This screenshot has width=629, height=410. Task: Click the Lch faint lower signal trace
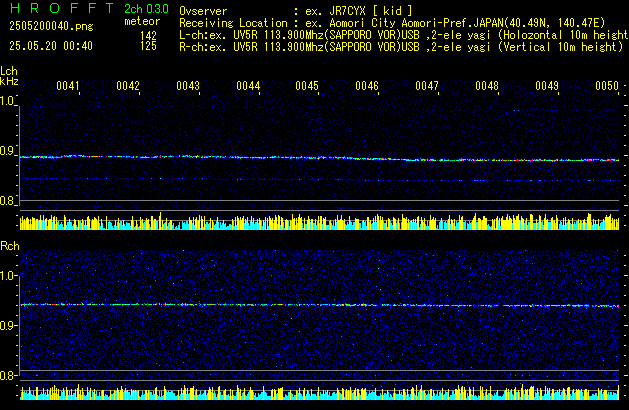click(320, 179)
